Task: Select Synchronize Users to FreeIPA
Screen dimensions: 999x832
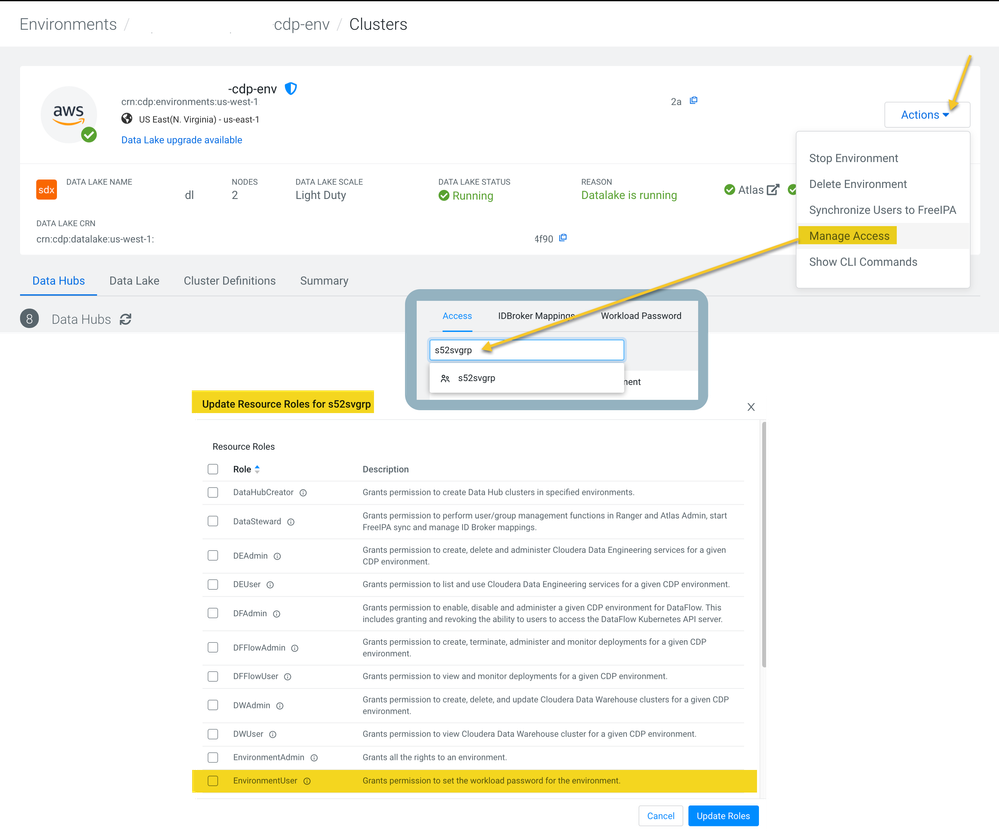Action: pos(882,210)
